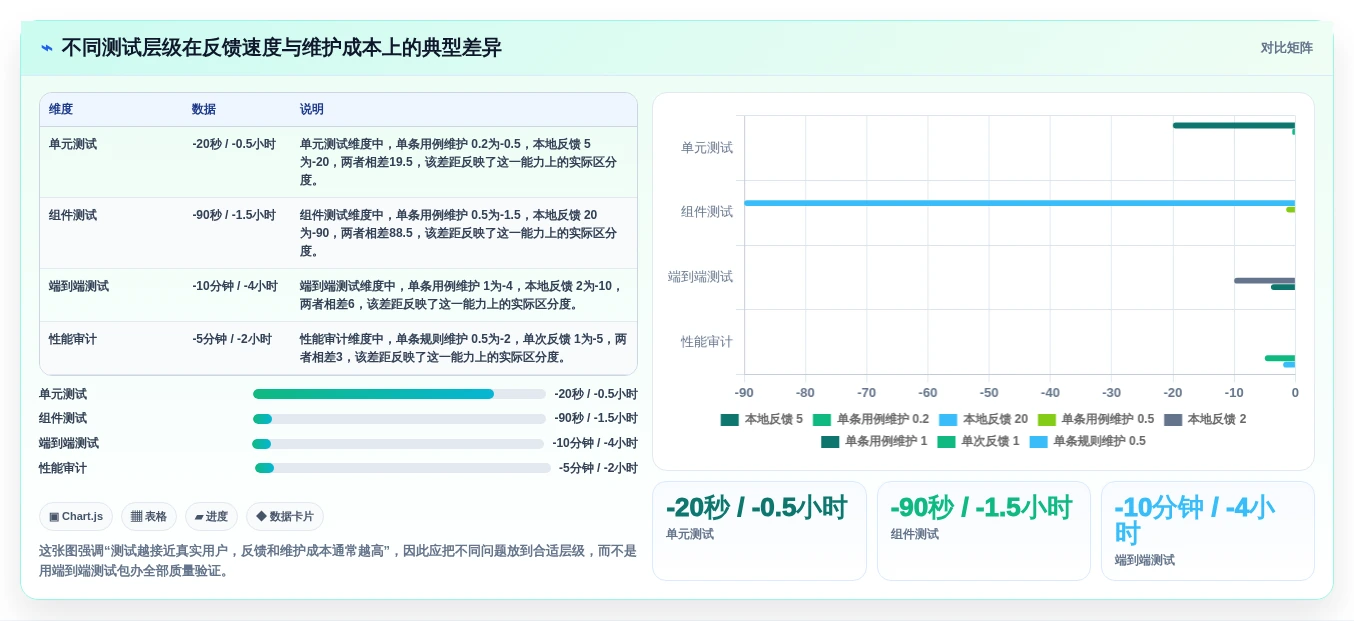Click the dark green 单元测试 chart bar
Image resolution: width=1354 pixels, height=621 pixels.
[x=1234, y=125]
